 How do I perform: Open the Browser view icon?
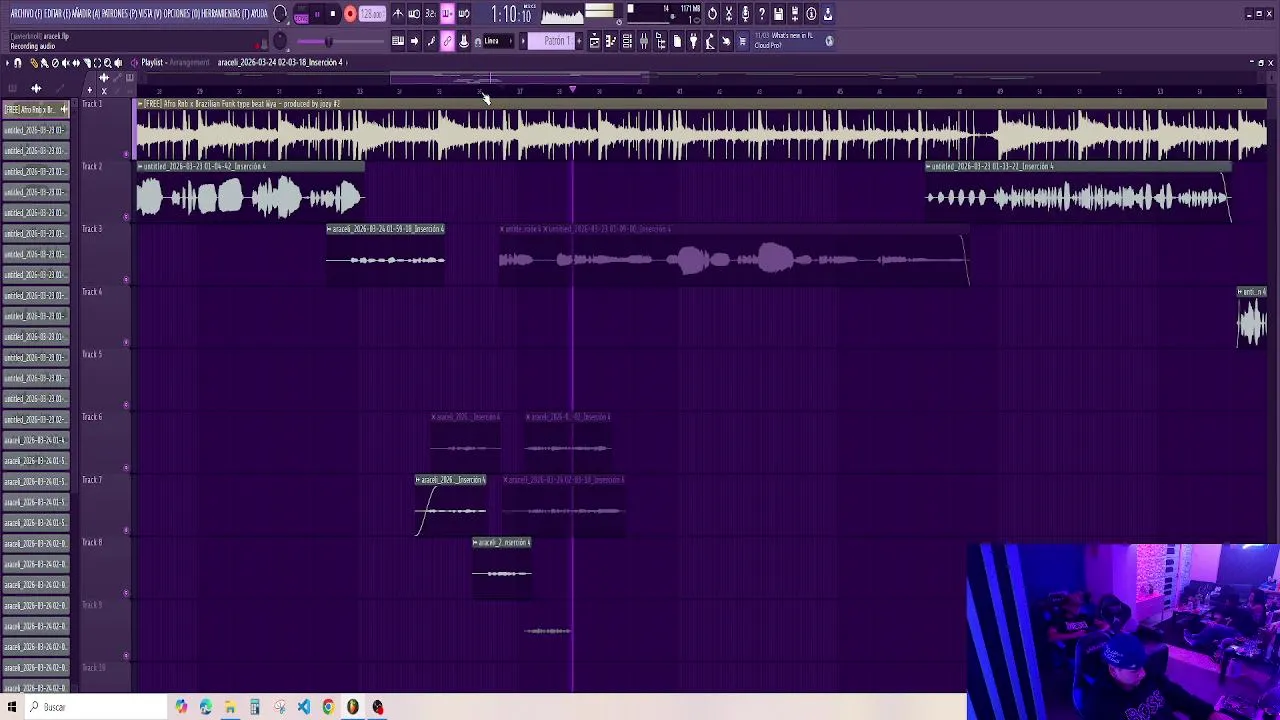660,41
